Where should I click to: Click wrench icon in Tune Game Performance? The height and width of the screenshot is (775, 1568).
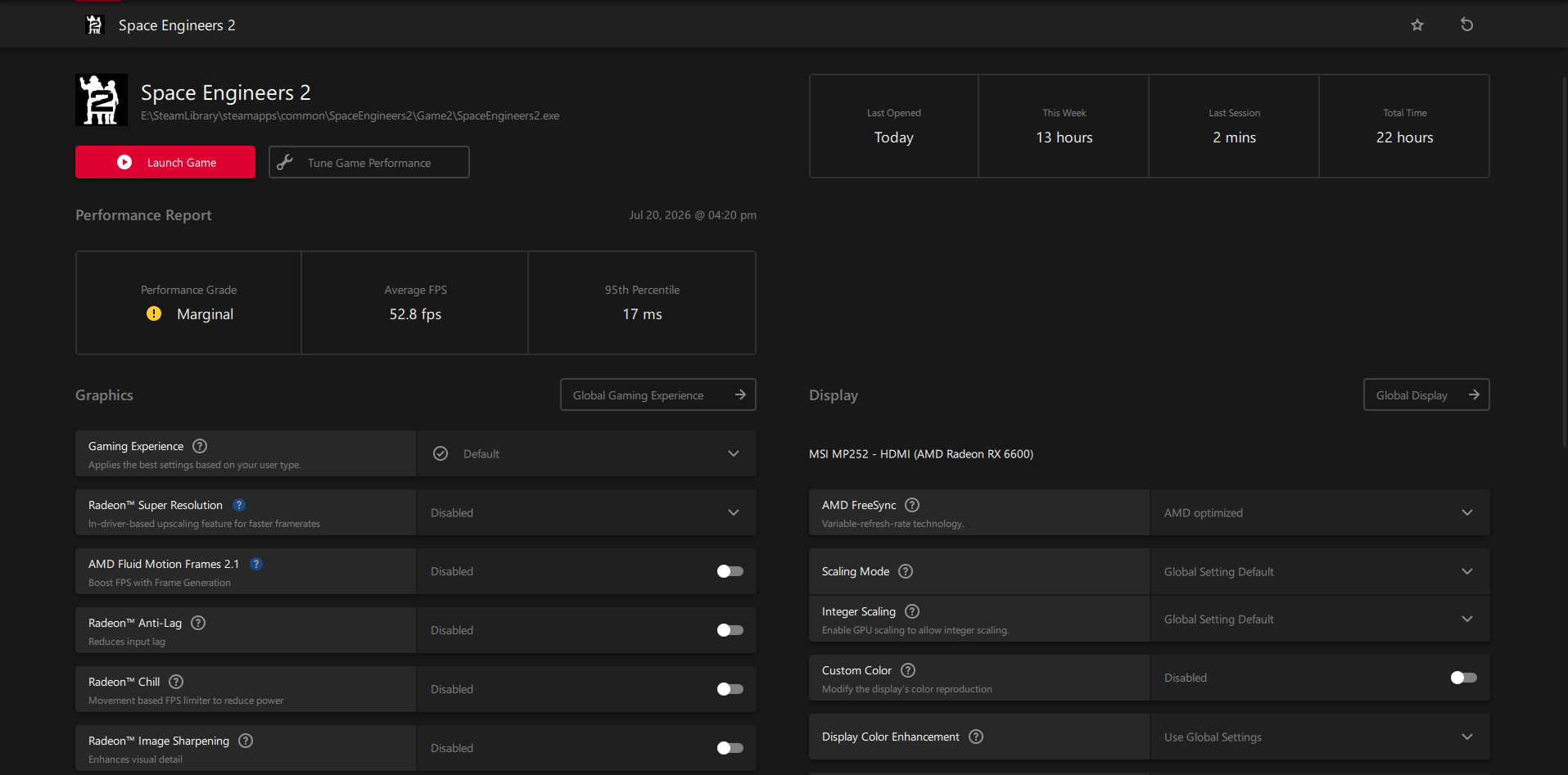285,162
